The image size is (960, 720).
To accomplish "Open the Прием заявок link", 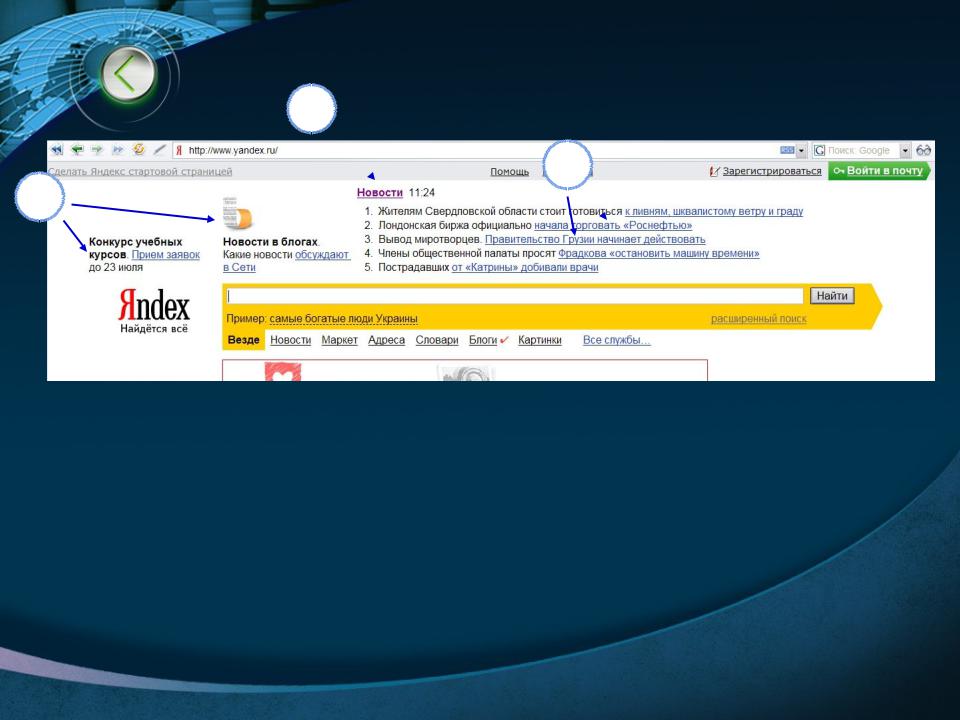I will coord(165,255).
